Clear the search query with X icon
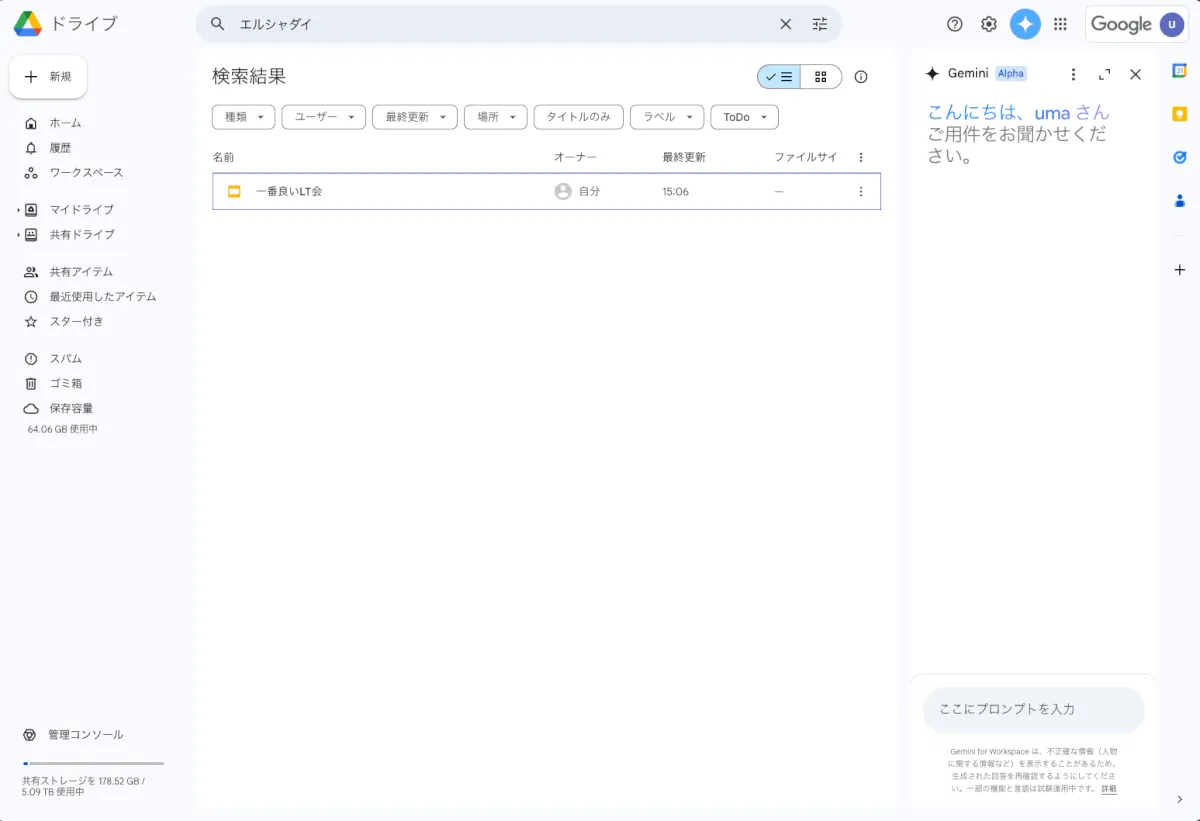The width and height of the screenshot is (1200, 821). click(x=785, y=24)
